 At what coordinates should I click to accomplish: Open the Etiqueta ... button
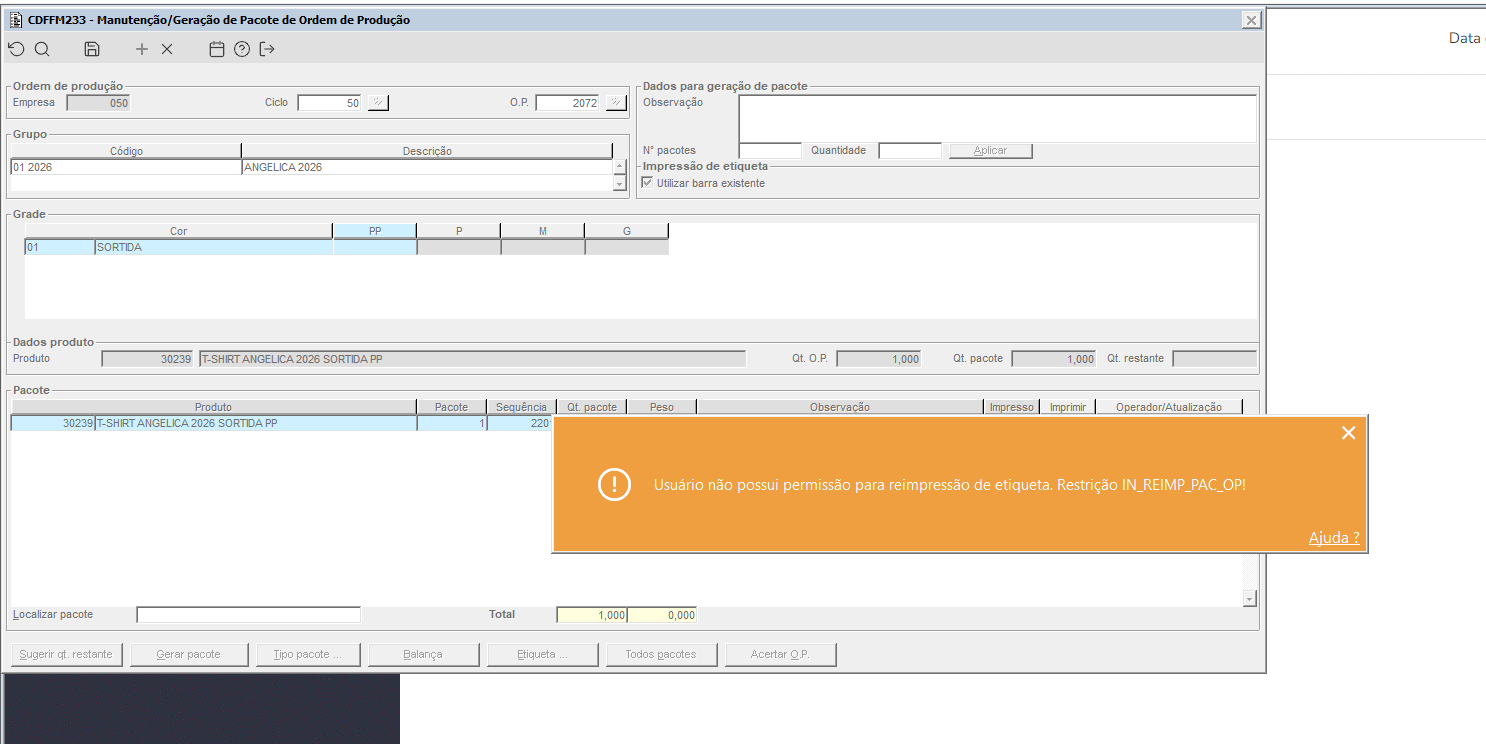click(x=545, y=654)
